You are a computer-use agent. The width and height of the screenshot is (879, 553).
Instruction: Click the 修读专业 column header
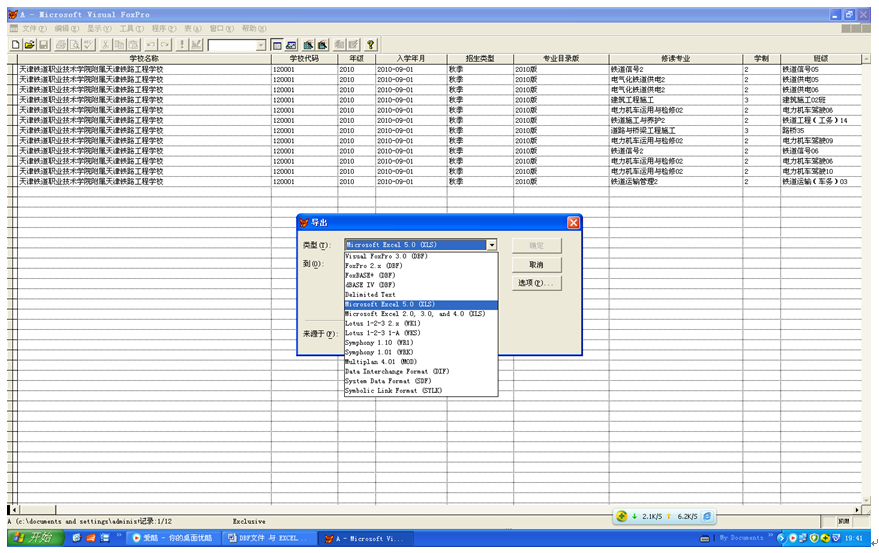pos(676,58)
